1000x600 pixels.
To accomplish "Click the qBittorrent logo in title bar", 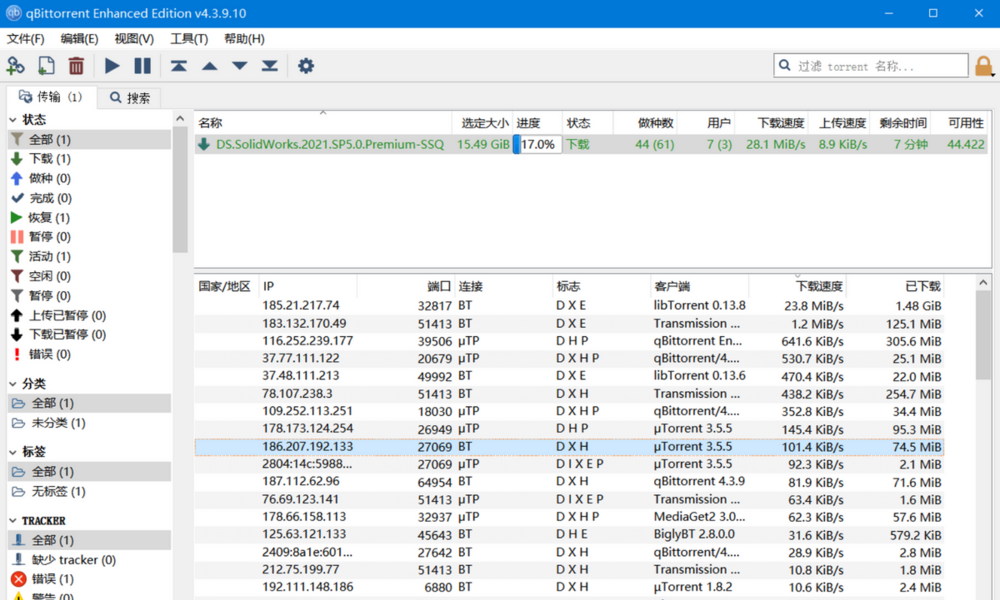I will pos(13,13).
